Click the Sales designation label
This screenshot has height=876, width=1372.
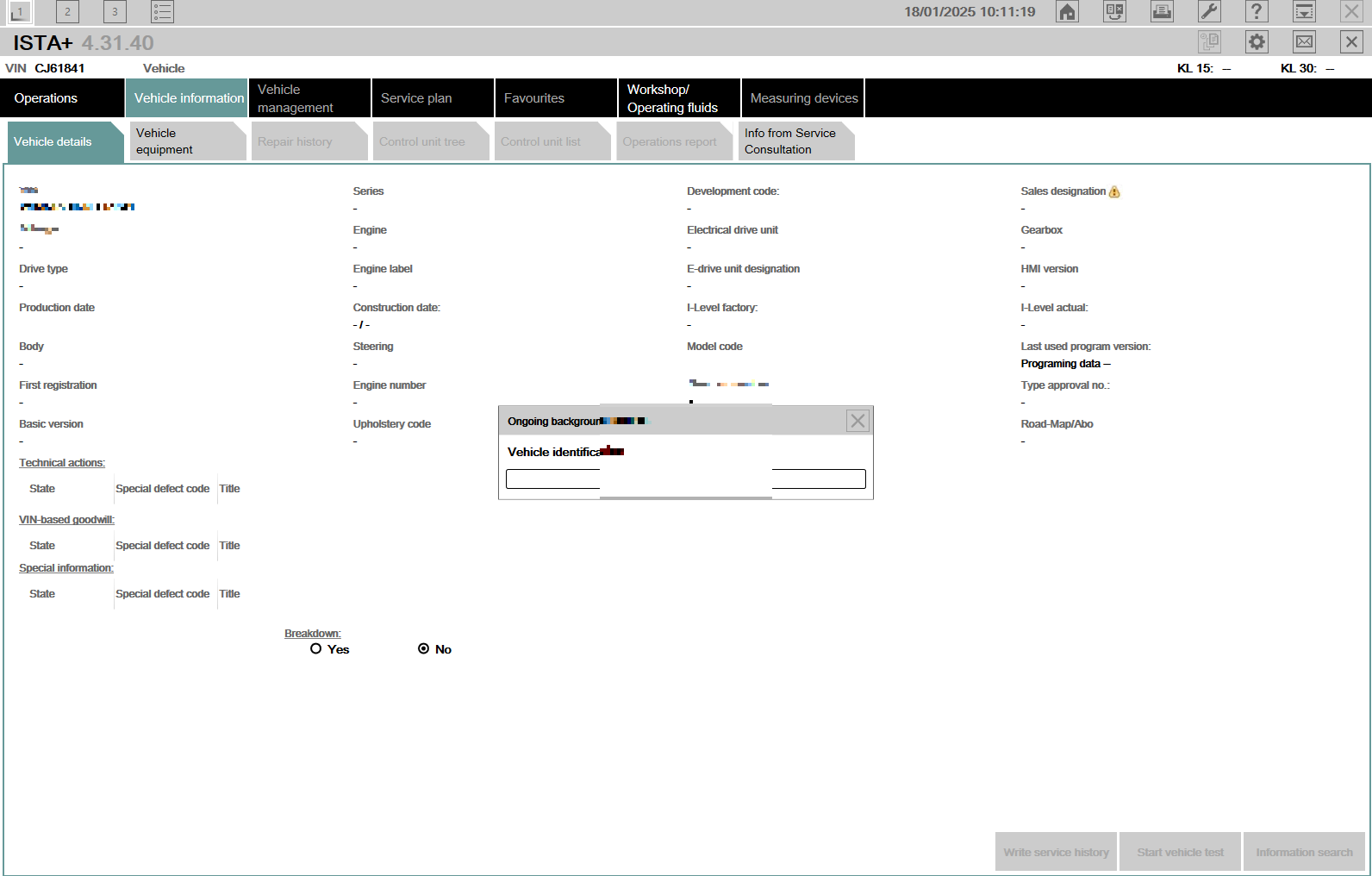point(1063,191)
